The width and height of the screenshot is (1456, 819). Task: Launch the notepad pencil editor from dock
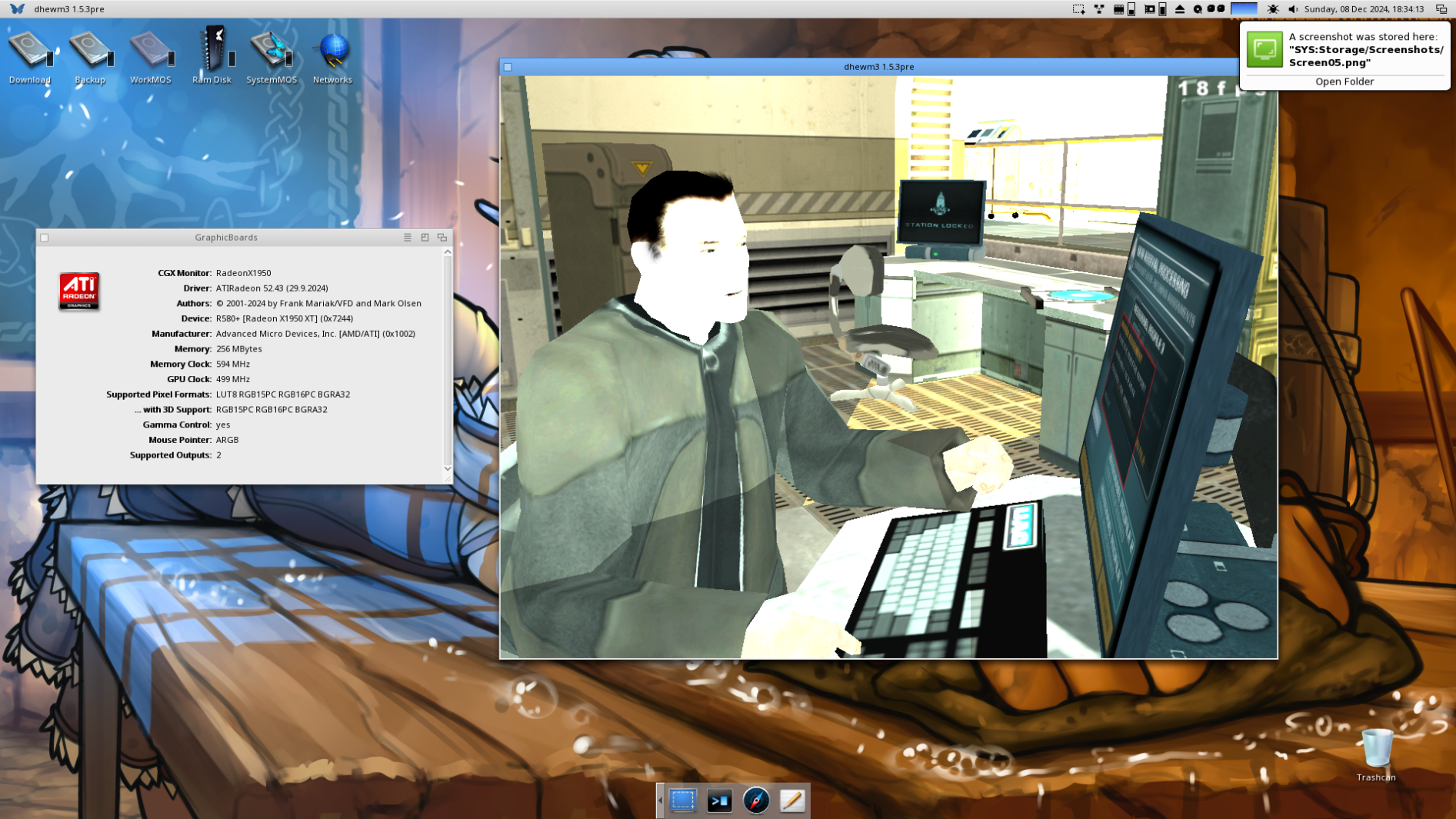792,801
